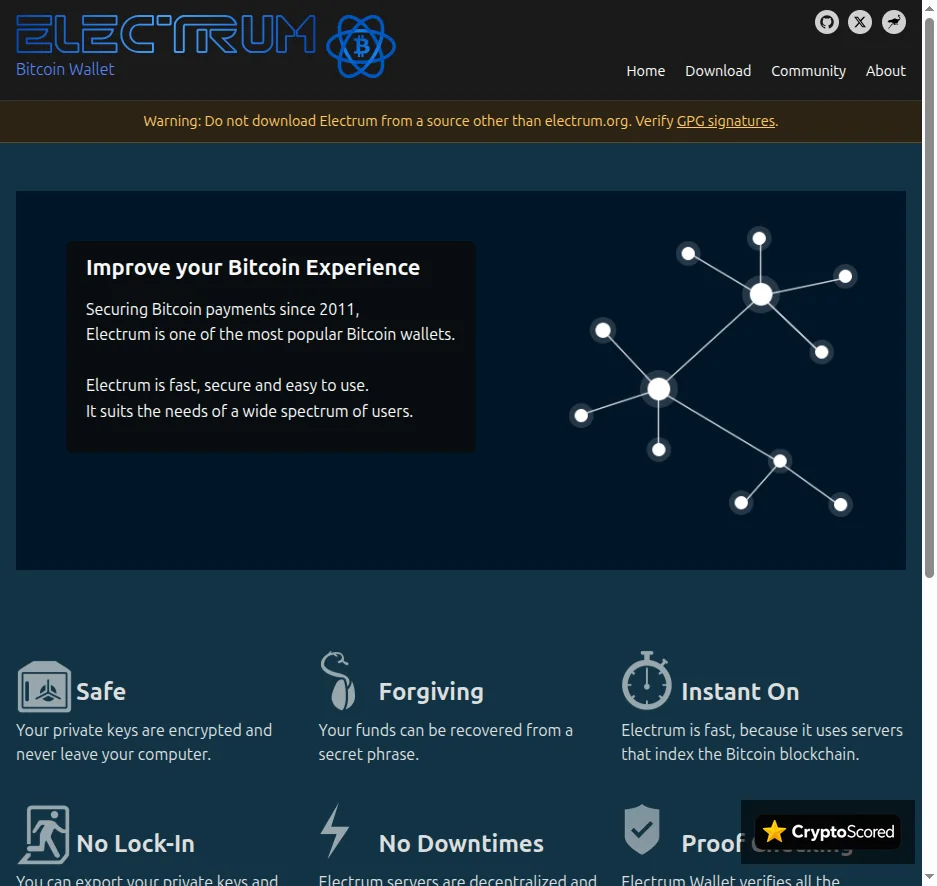Click the 'Warning: Do not download Electrum' banner text

point(461,121)
